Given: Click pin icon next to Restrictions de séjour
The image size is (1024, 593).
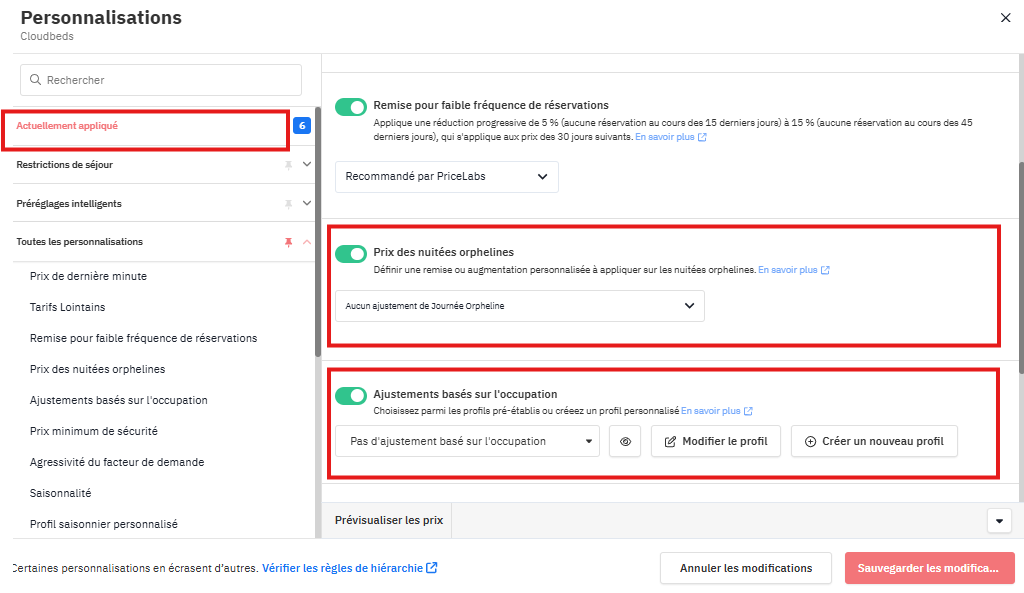Looking at the screenshot, I should (289, 165).
